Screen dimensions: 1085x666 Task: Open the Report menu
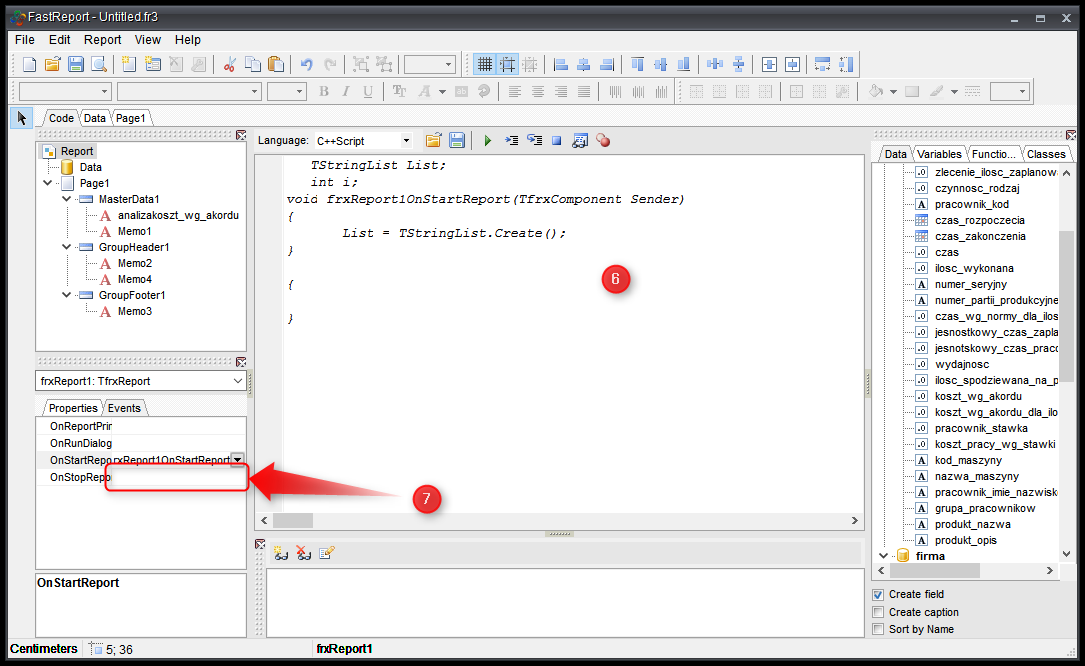[102, 40]
